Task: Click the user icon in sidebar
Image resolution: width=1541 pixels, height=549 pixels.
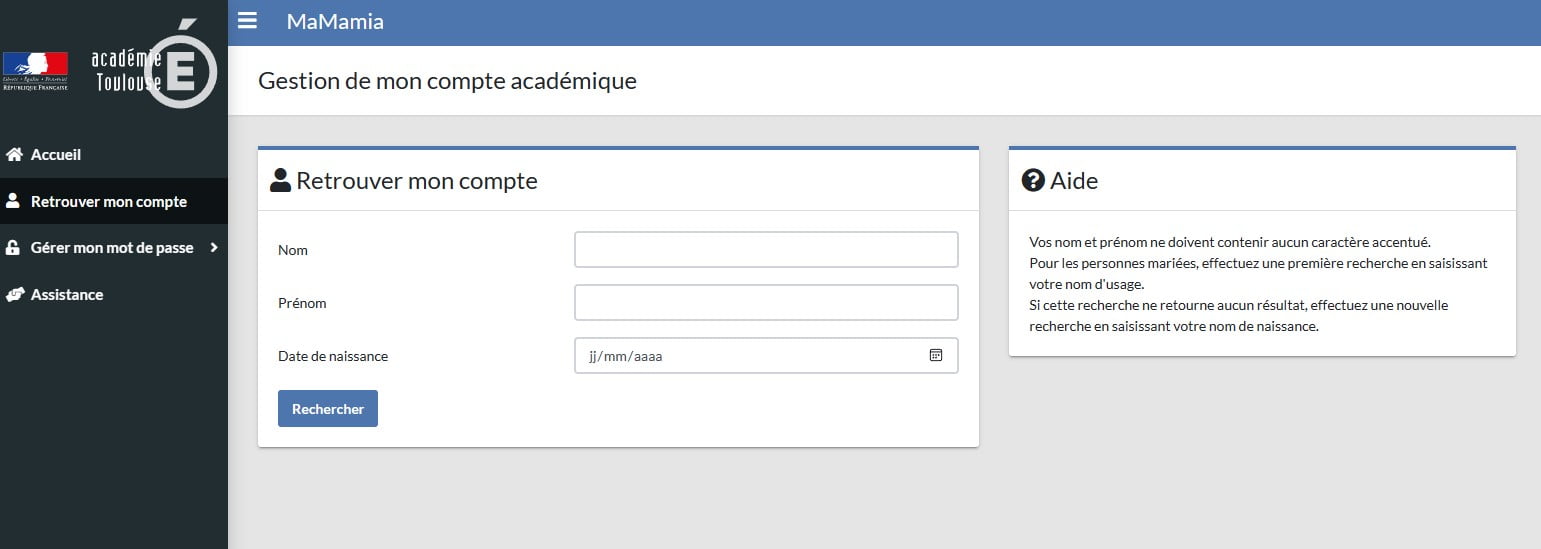Action: pyautogui.click(x=13, y=201)
